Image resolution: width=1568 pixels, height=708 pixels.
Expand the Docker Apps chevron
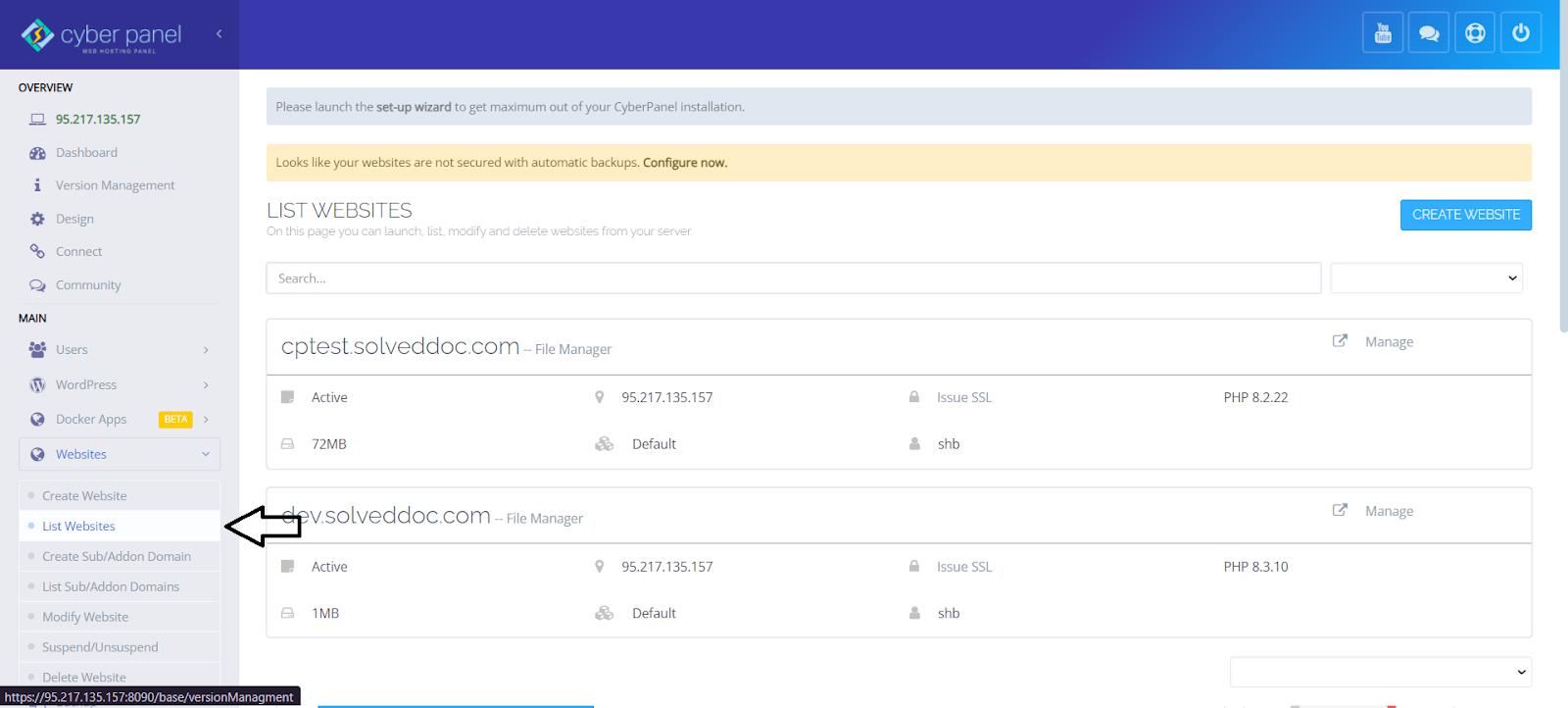point(206,419)
